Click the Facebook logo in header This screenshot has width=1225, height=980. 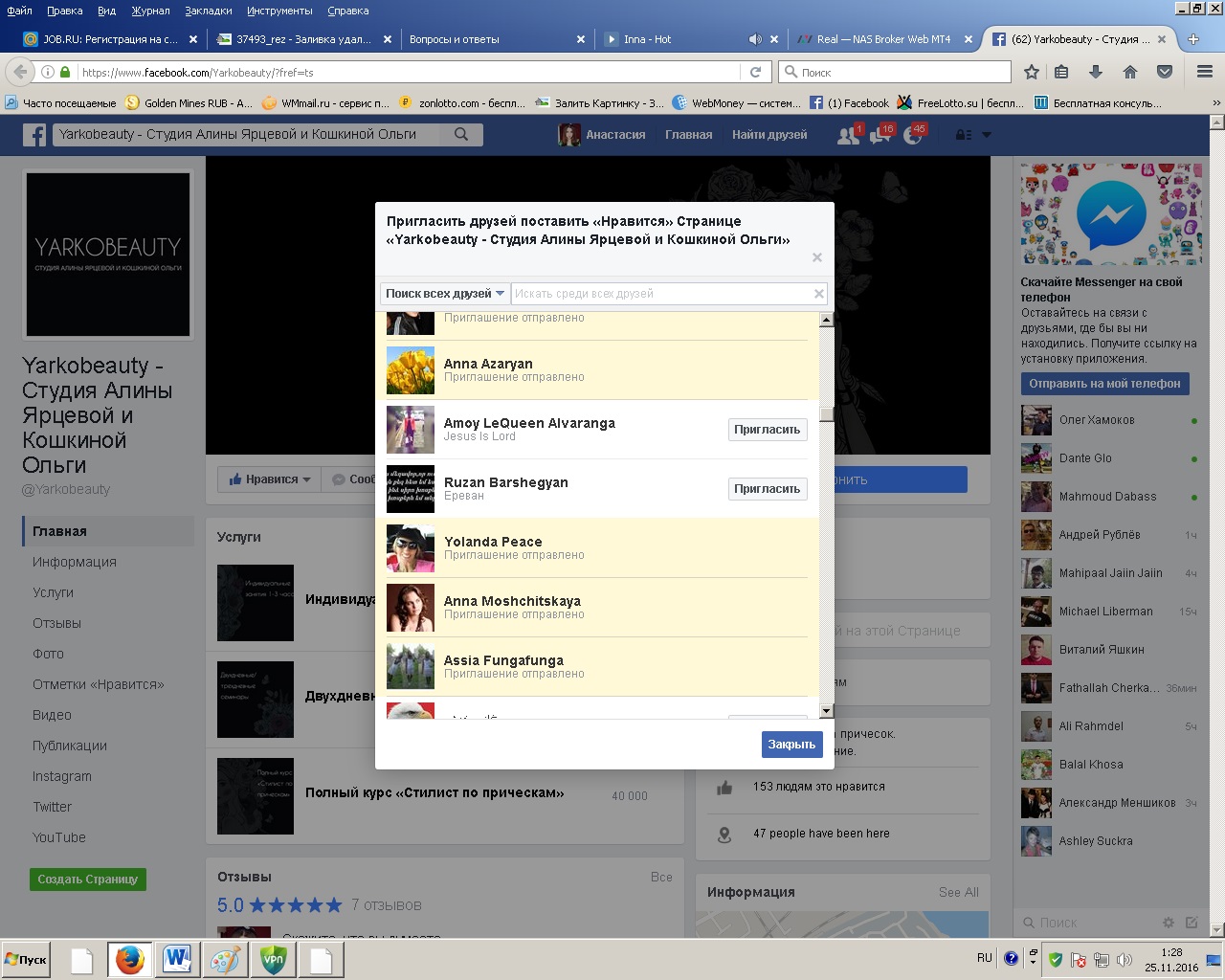coord(34,135)
